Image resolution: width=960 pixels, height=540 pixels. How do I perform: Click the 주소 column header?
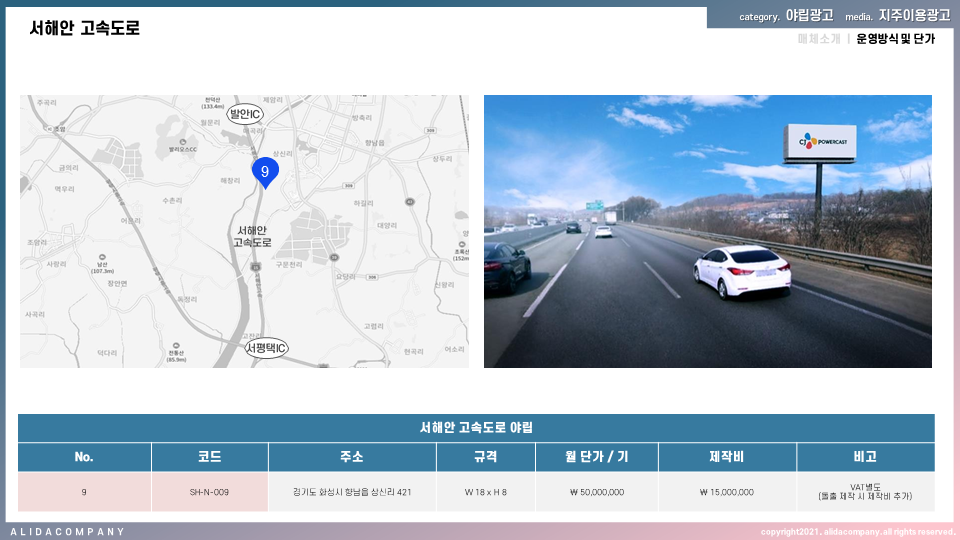pos(352,457)
